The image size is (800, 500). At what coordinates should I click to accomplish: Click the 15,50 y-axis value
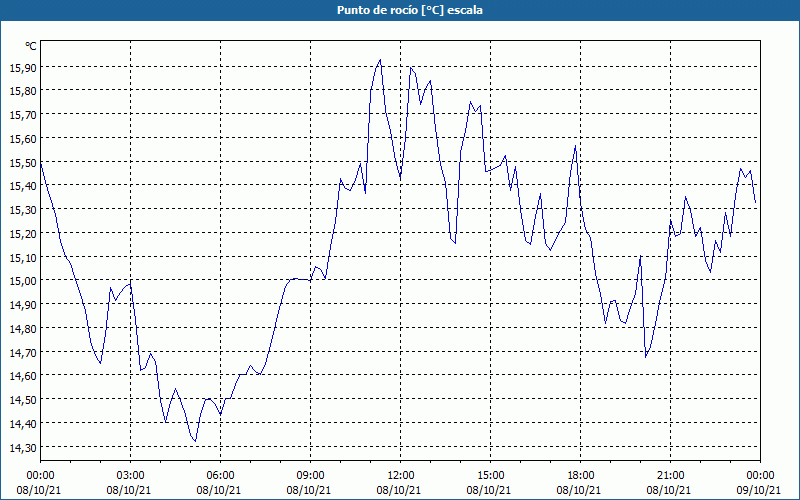(22, 163)
